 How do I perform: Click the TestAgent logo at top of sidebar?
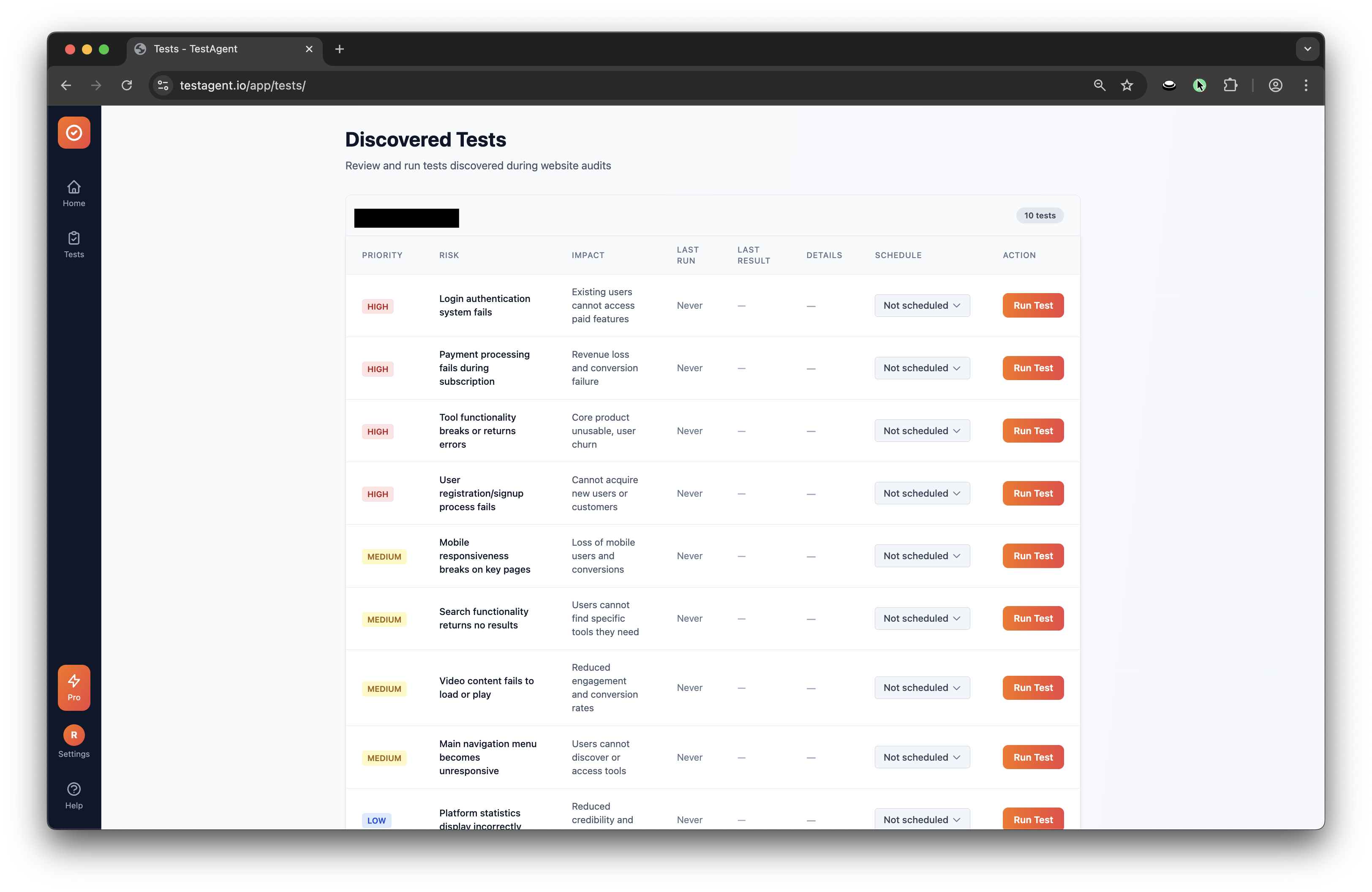[74, 133]
